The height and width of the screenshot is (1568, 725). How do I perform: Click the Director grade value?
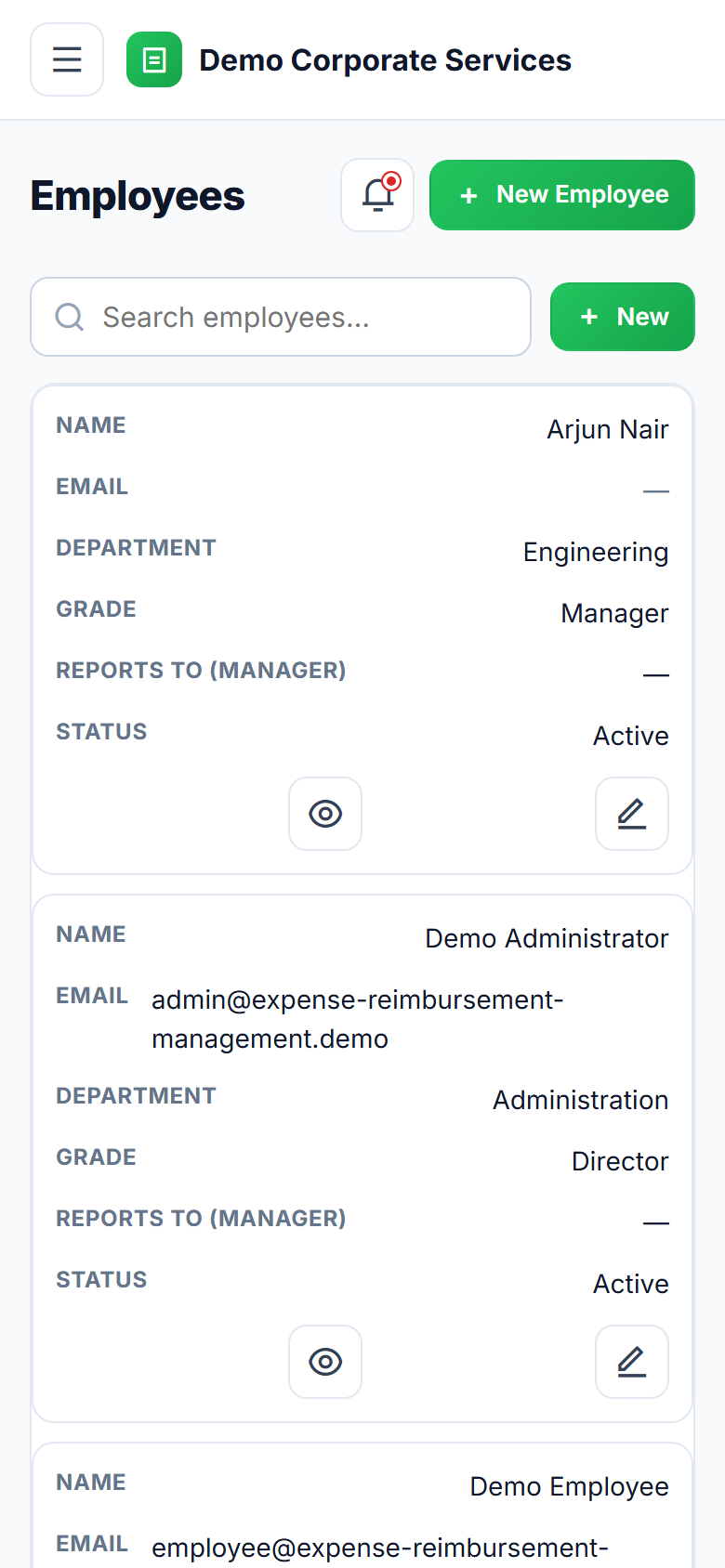pos(620,1161)
